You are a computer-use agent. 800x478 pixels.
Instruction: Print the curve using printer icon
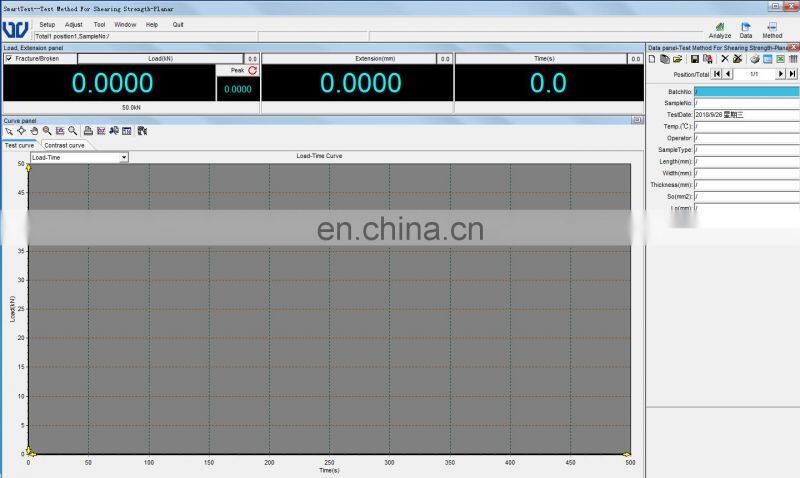pos(88,131)
